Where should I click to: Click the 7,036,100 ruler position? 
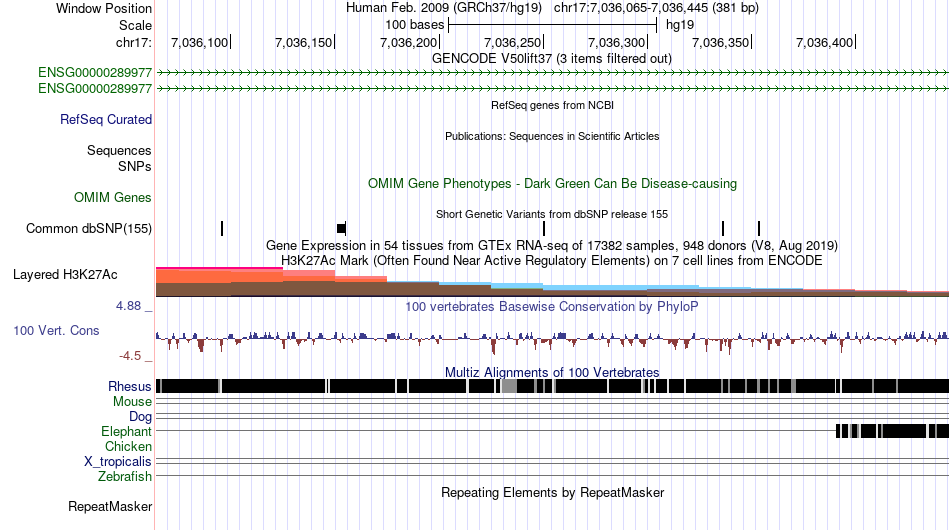[199, 42]
